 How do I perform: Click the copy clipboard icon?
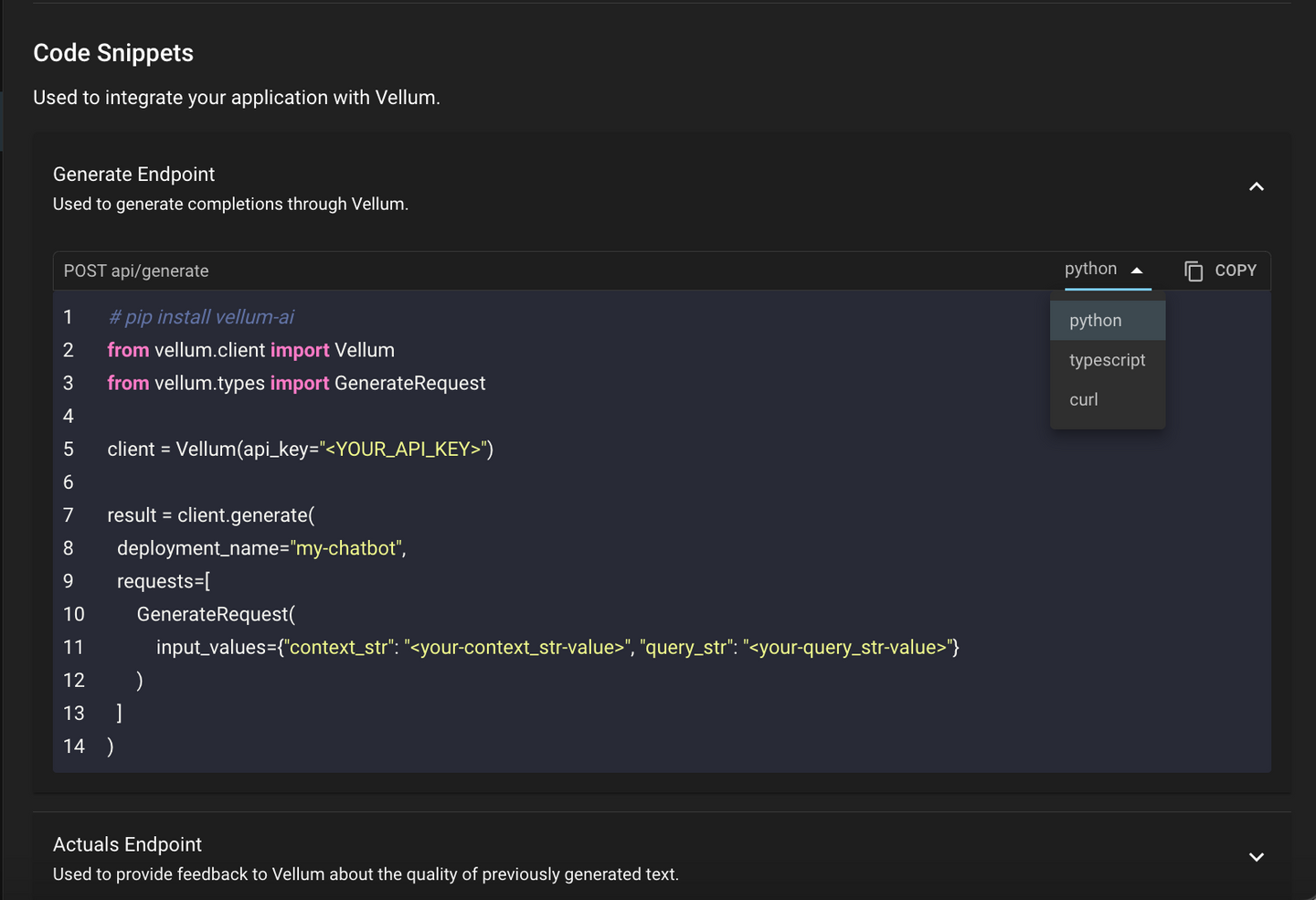[1194, 270]
